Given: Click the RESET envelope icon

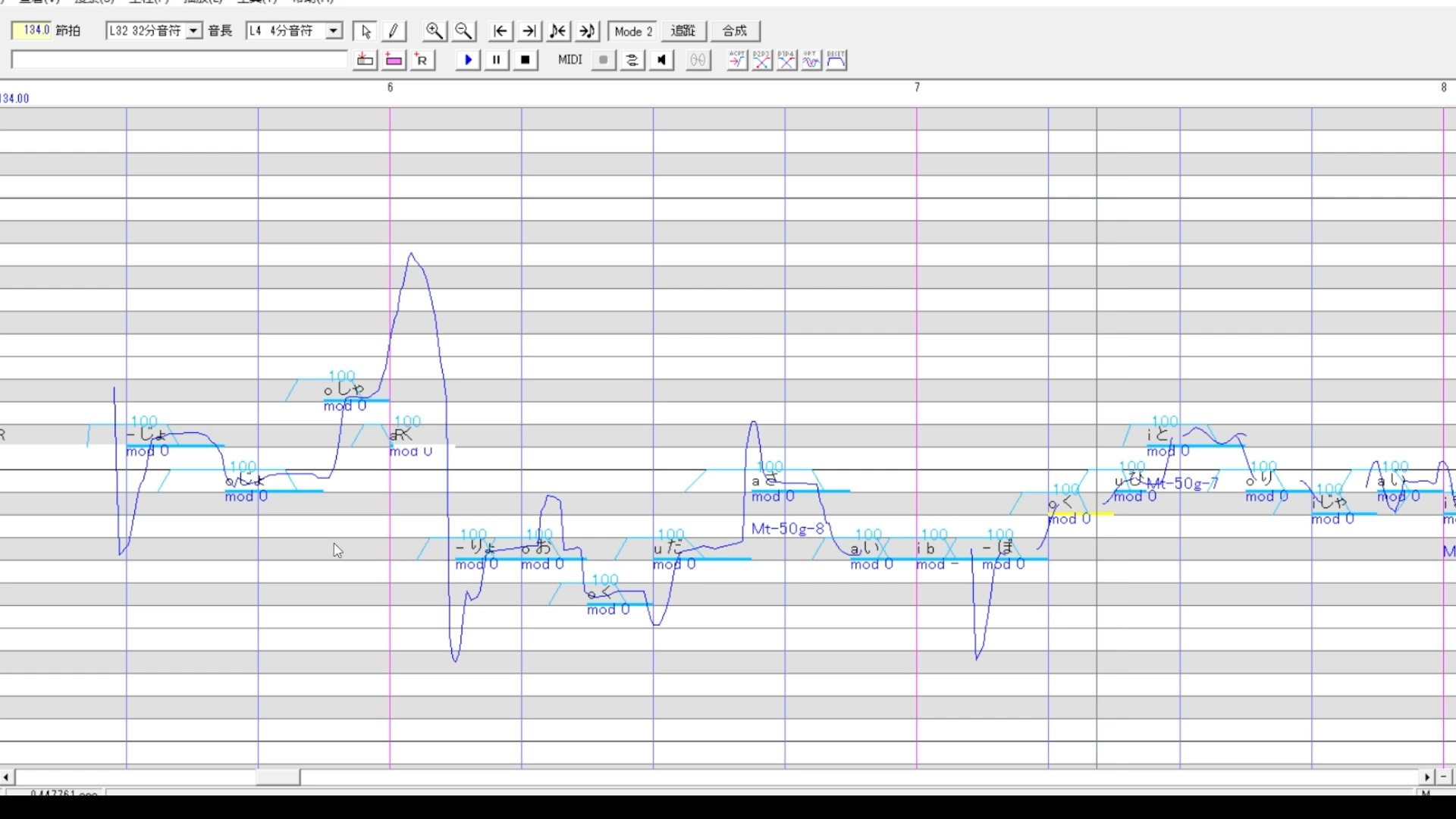Looking at the screenshot, I should click(x=836, y=60).
